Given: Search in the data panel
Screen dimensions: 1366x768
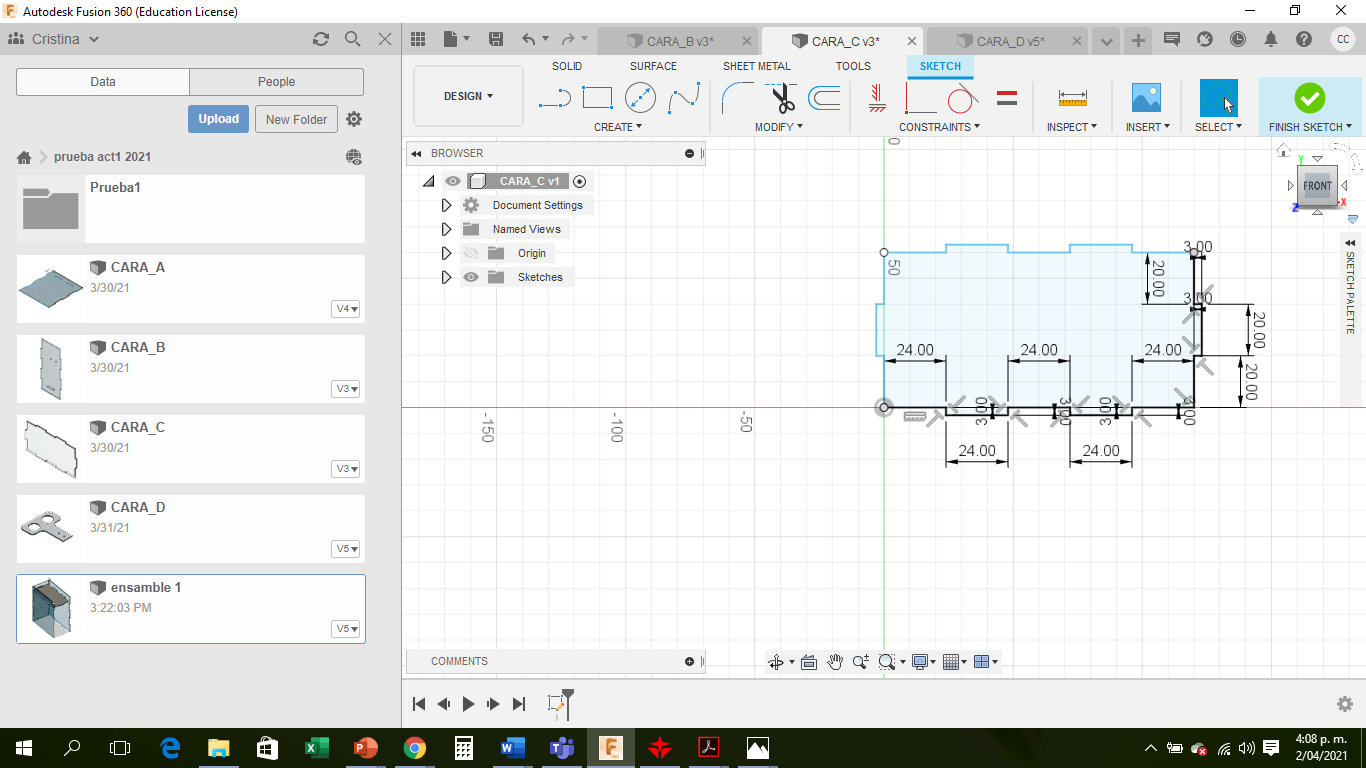Looking at the screenshot, I should 352,39.
